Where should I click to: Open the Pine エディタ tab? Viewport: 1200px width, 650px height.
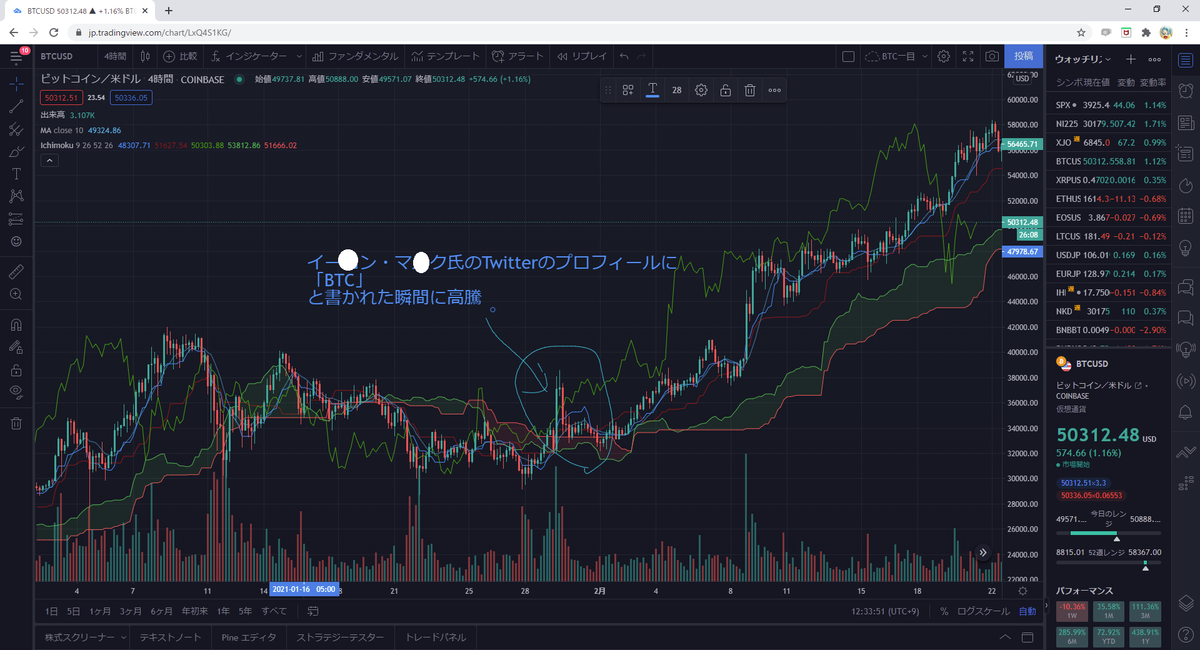(249, 637)
